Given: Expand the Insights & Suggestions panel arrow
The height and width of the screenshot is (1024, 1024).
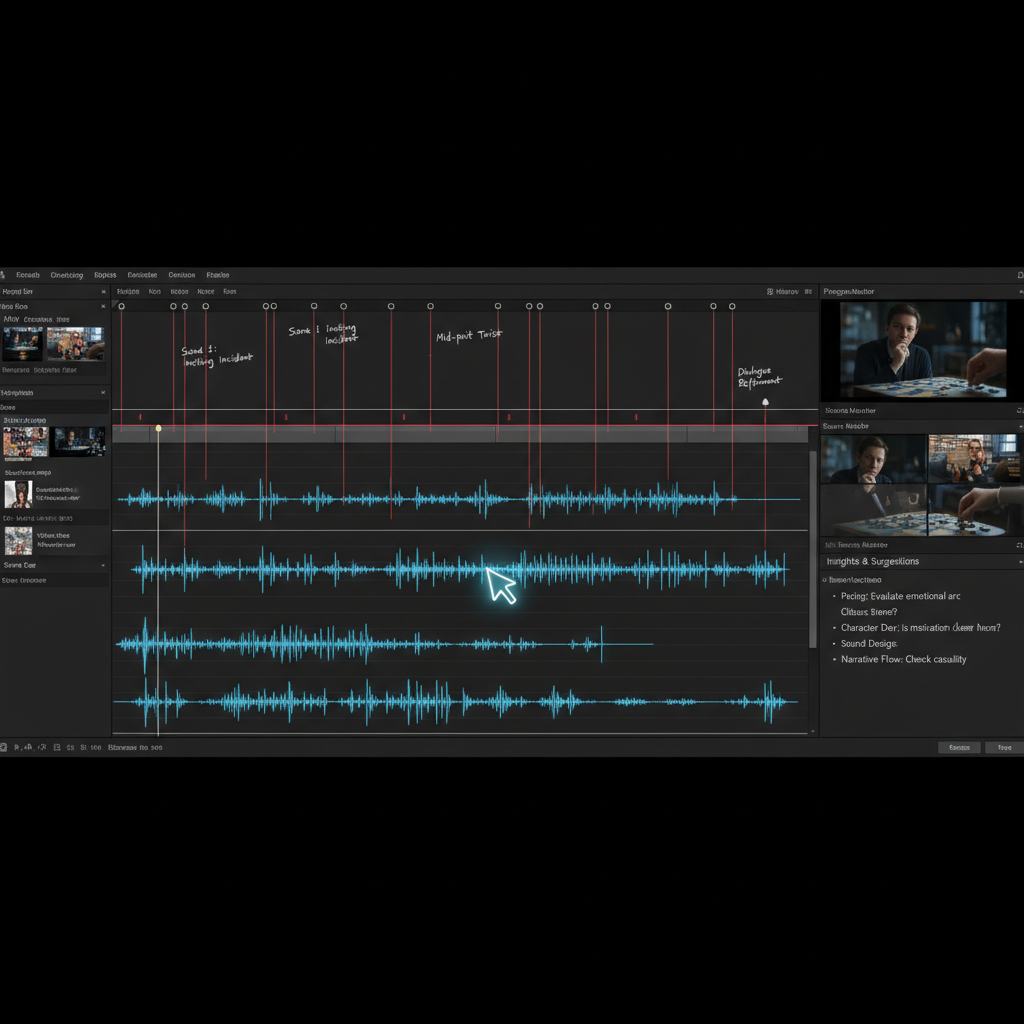Looking at the screenshot, I should 1019,561.
